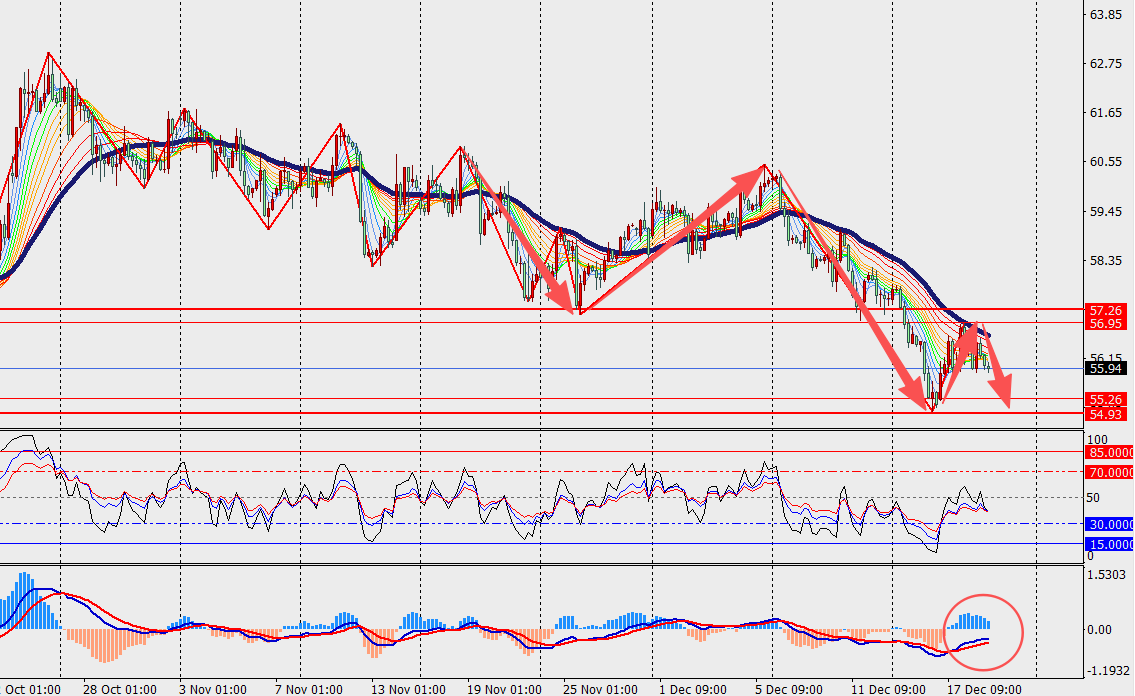This screenshot has height=696, width=1135.
Task: Click the 5 Dec 09:00 date label
Action: pos(790,689)
